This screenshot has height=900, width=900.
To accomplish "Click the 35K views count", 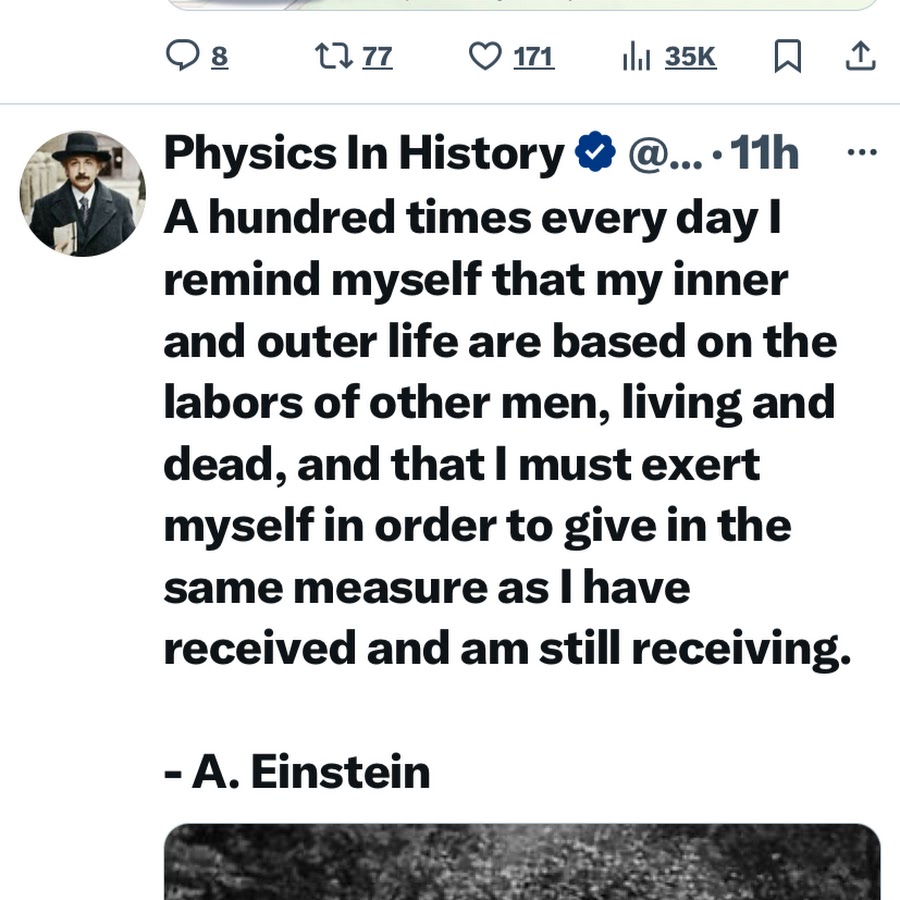I will coord(690,58).
